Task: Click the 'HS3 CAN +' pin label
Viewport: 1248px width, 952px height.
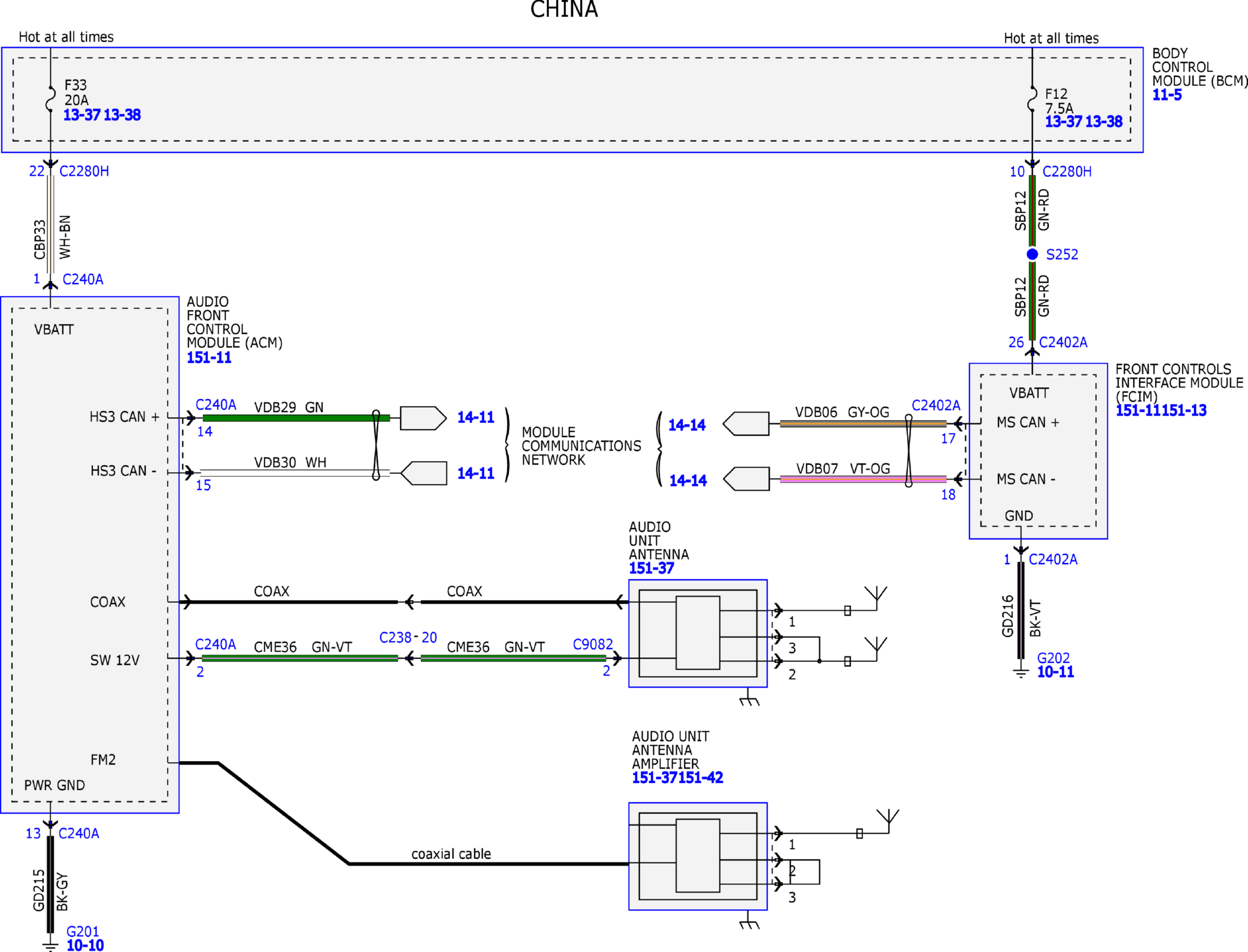Action: (124, 417)
